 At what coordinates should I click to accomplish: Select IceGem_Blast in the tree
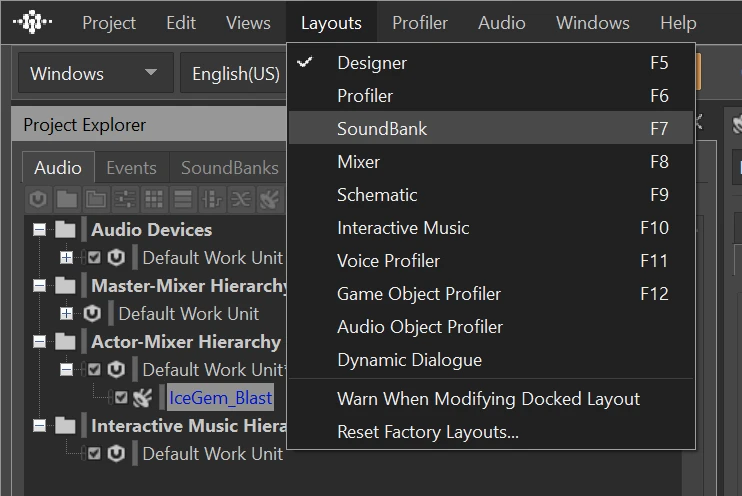[220, 397]
